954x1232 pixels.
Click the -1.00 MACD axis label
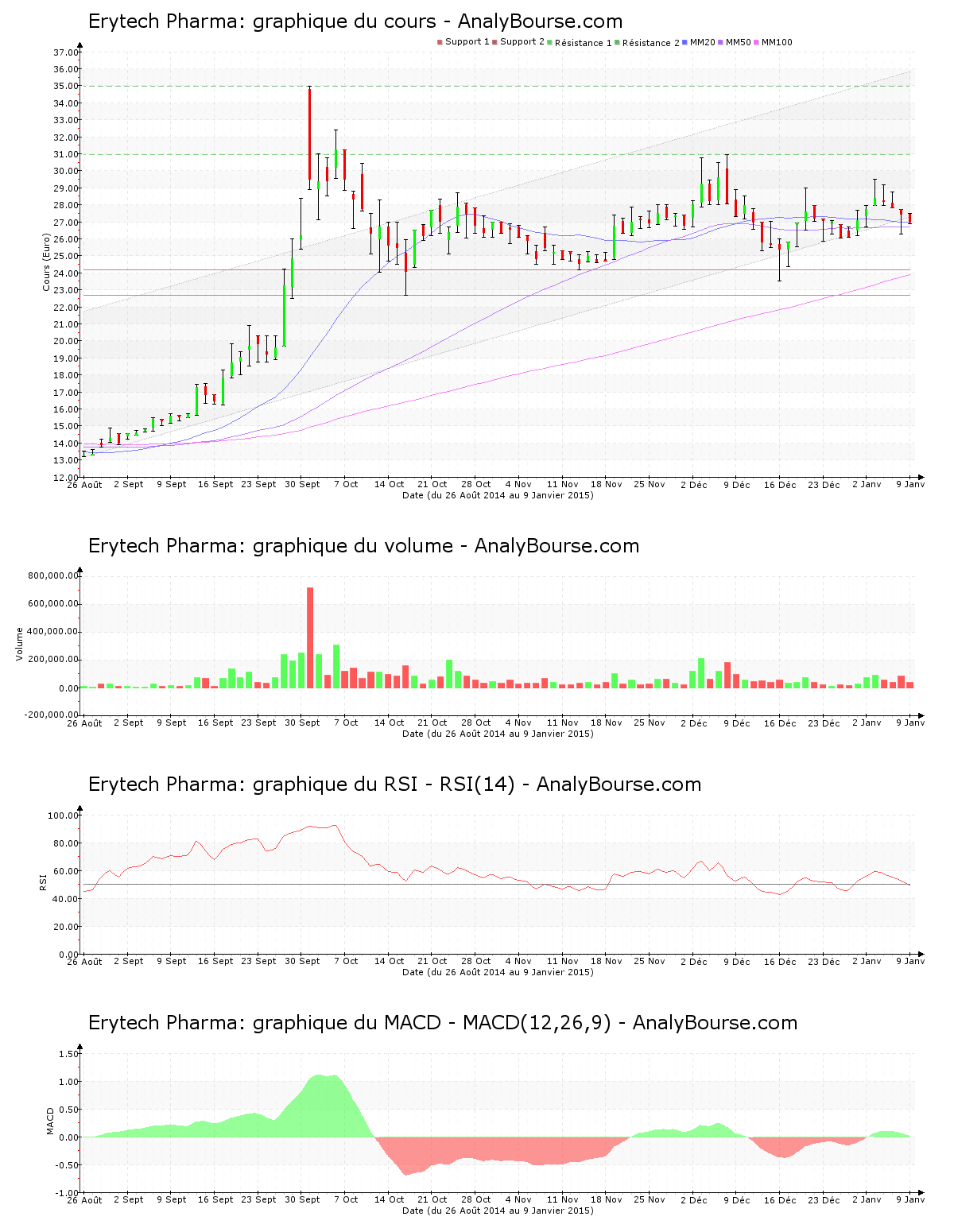(x=68, y=1193)
